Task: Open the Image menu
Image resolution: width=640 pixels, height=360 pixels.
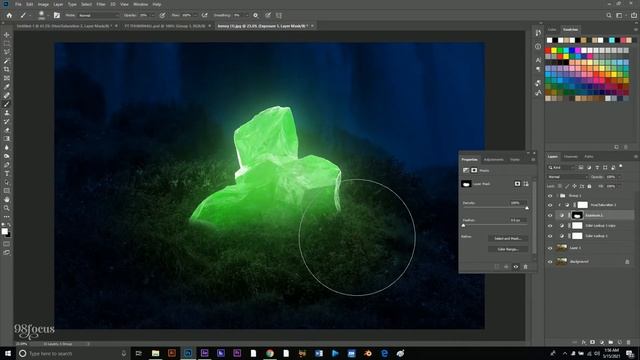Action: click(43, 4)
